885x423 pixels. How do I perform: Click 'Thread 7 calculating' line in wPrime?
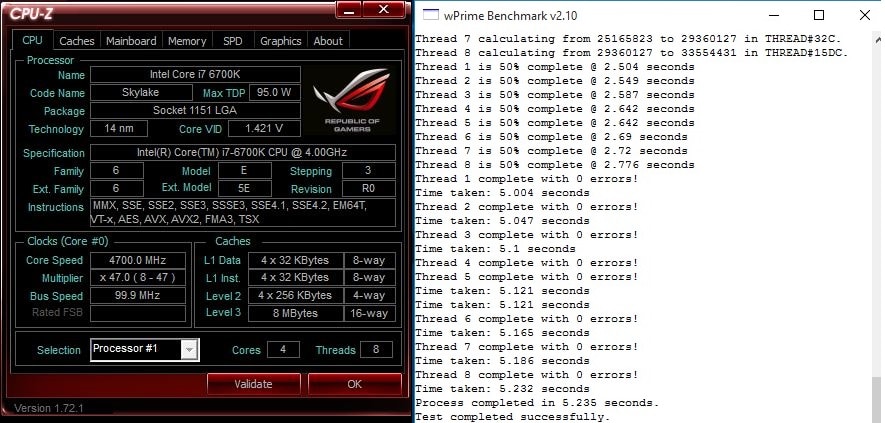pos(628,39)
